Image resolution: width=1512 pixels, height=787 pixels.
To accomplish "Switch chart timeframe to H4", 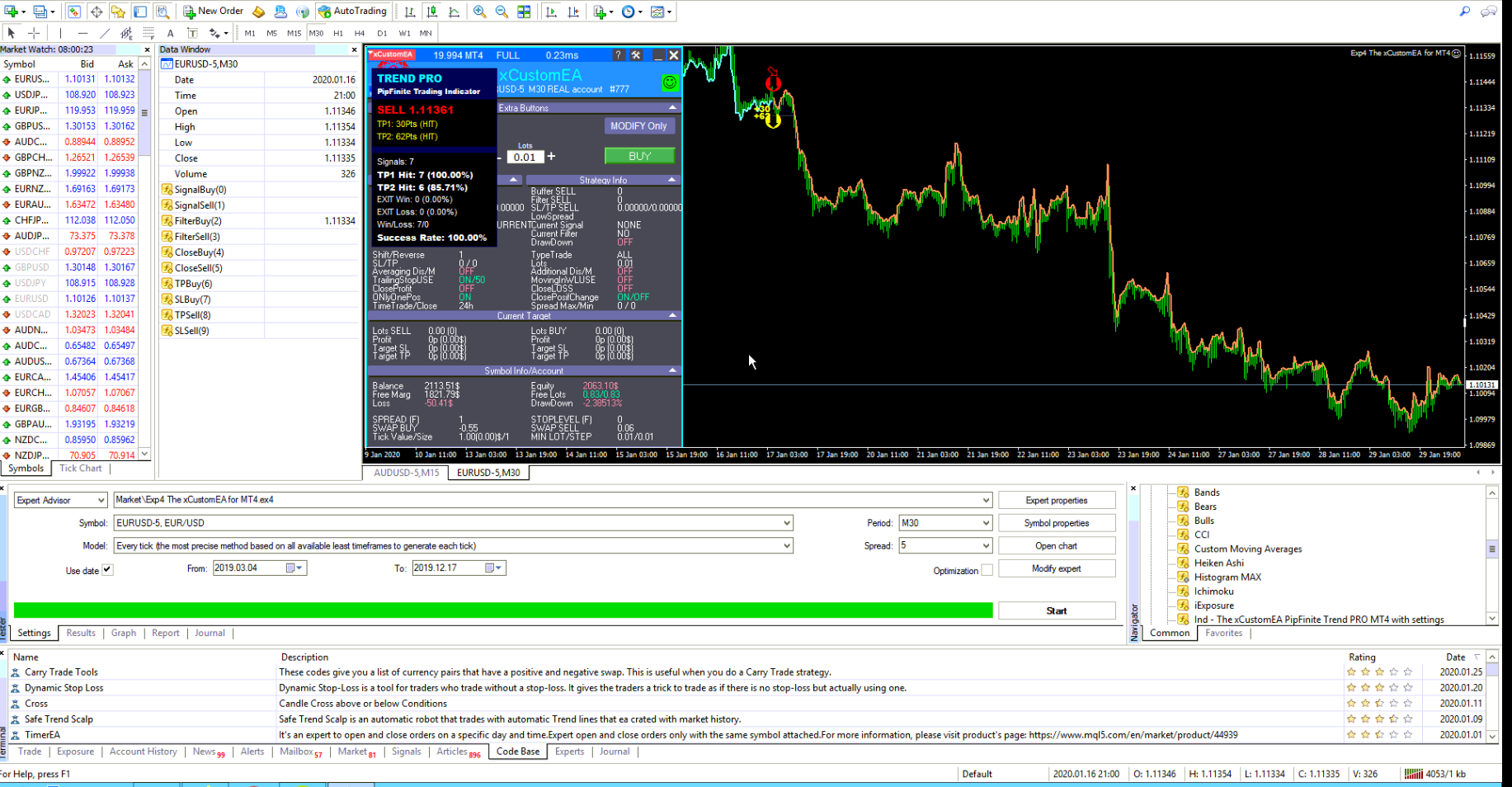I will coord(360,33).
